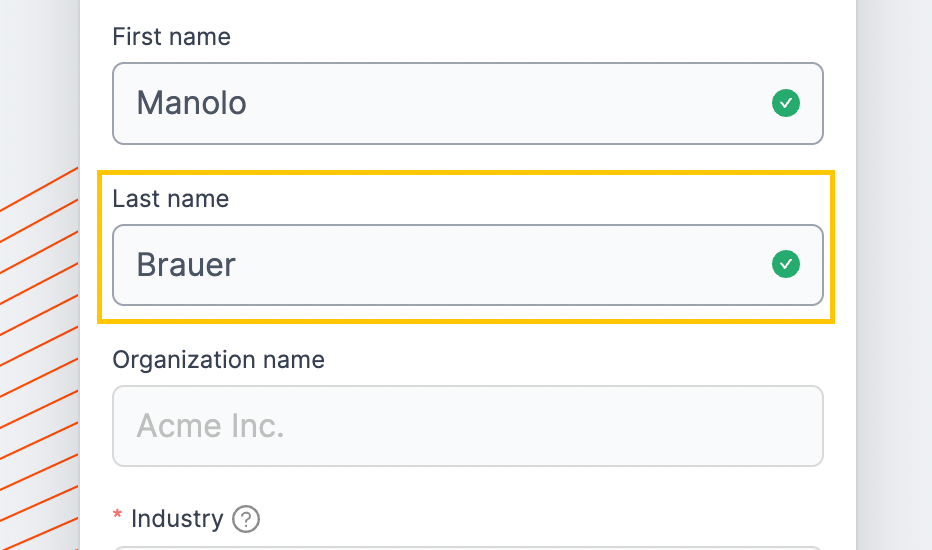Click the yellow highlight border around Last name

tap(467, 173)
